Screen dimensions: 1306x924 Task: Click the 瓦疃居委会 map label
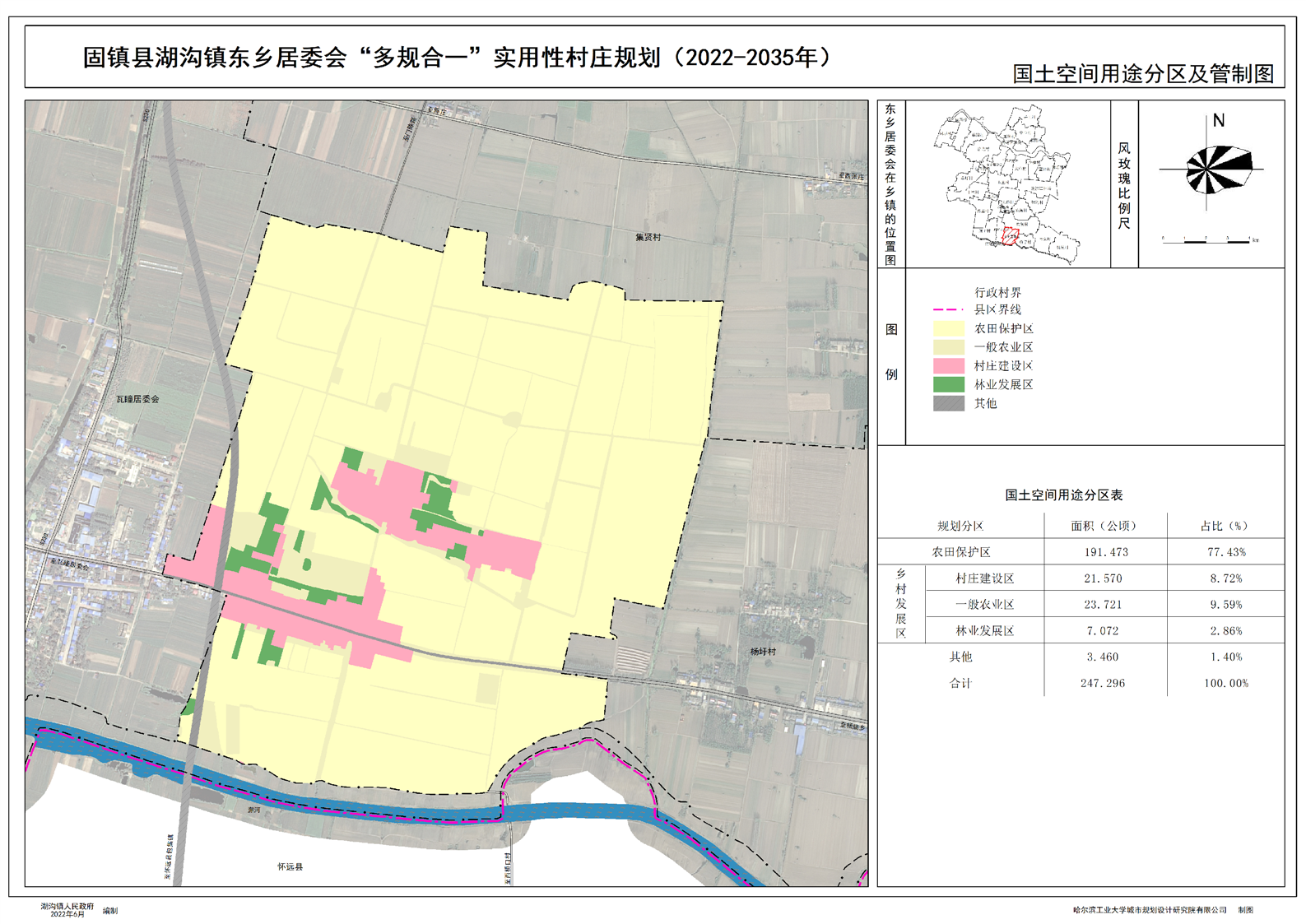pyautogui.click(x=137, y=399)
